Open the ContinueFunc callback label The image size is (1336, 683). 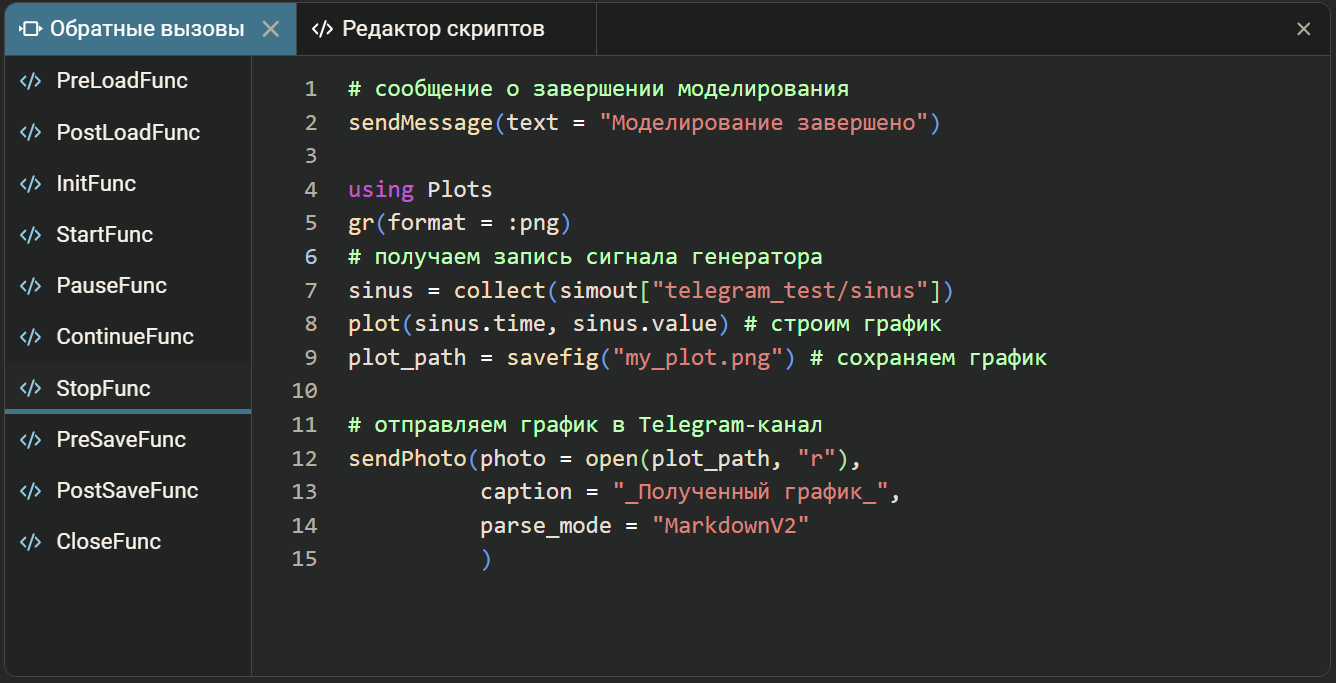(x=125, y=337)
